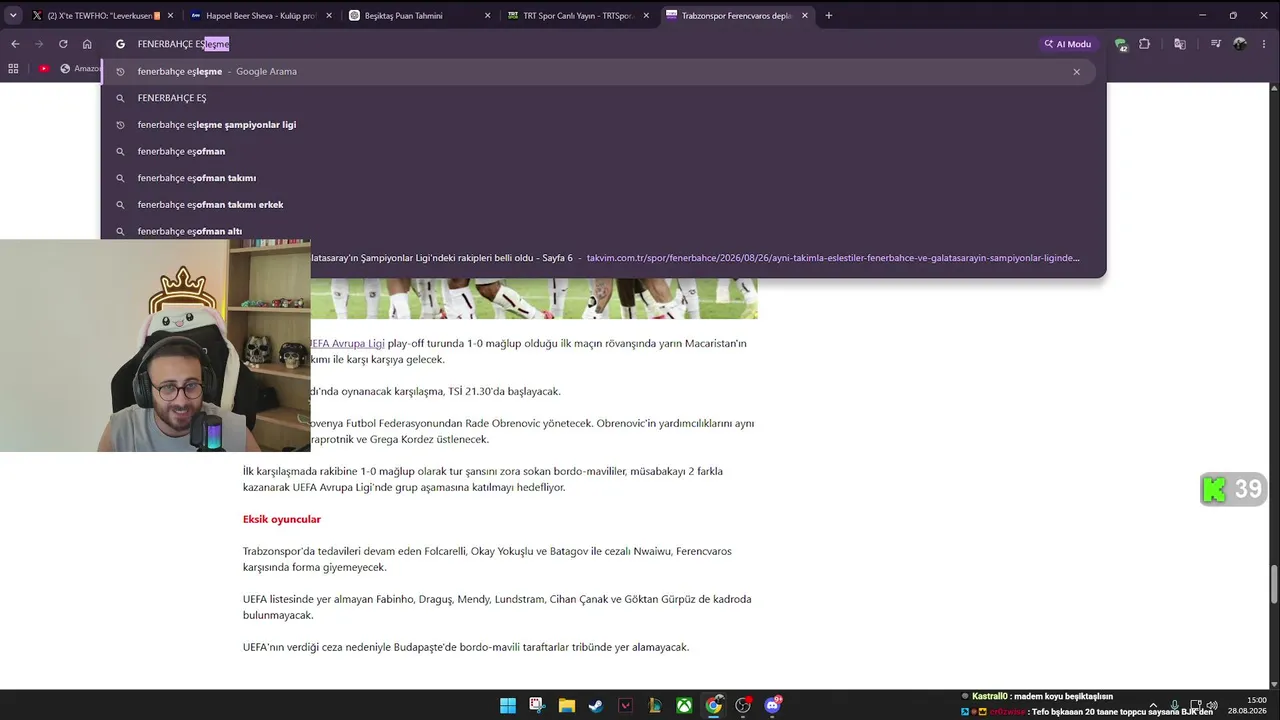The image size is (1280, 720).
Task: Open the green extension with badge 42
Action: coord(1121,44)
